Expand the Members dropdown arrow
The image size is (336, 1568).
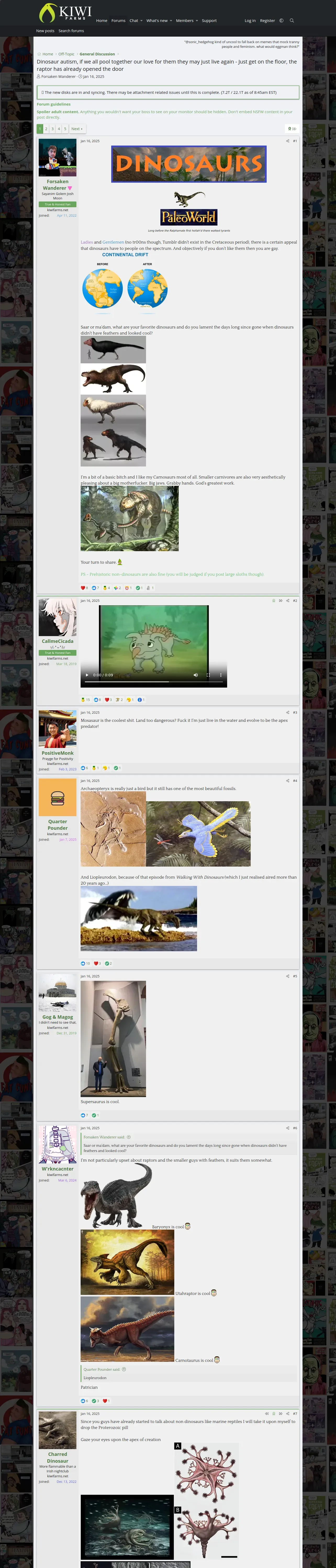coord(197,21)
